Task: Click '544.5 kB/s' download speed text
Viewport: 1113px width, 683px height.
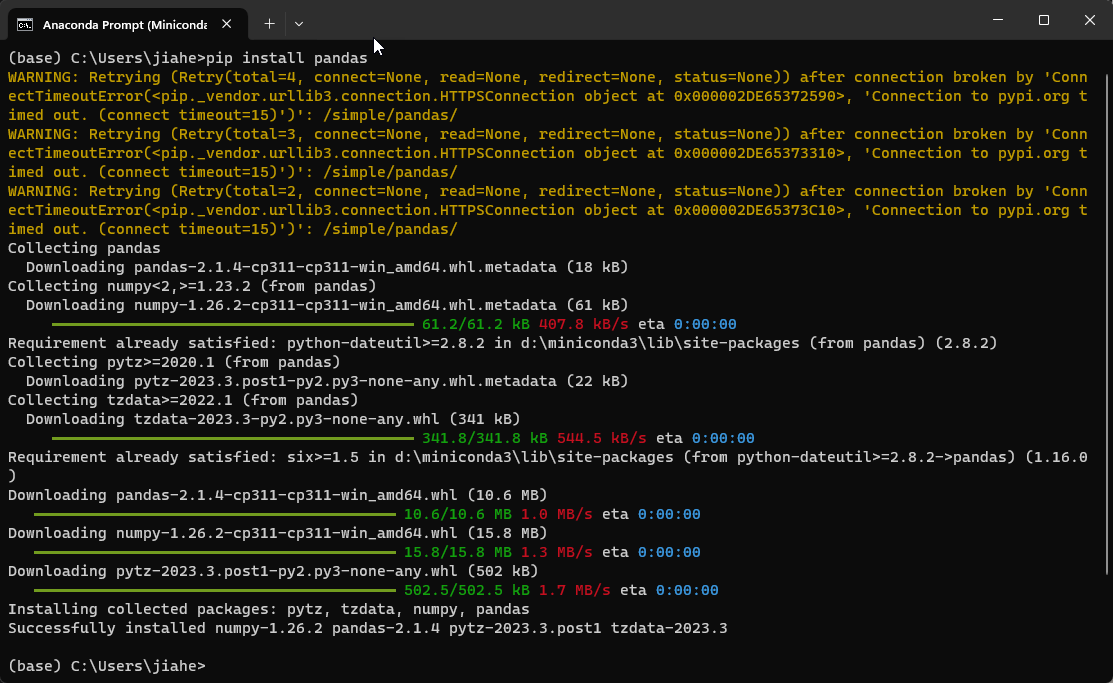Action: 601,438
